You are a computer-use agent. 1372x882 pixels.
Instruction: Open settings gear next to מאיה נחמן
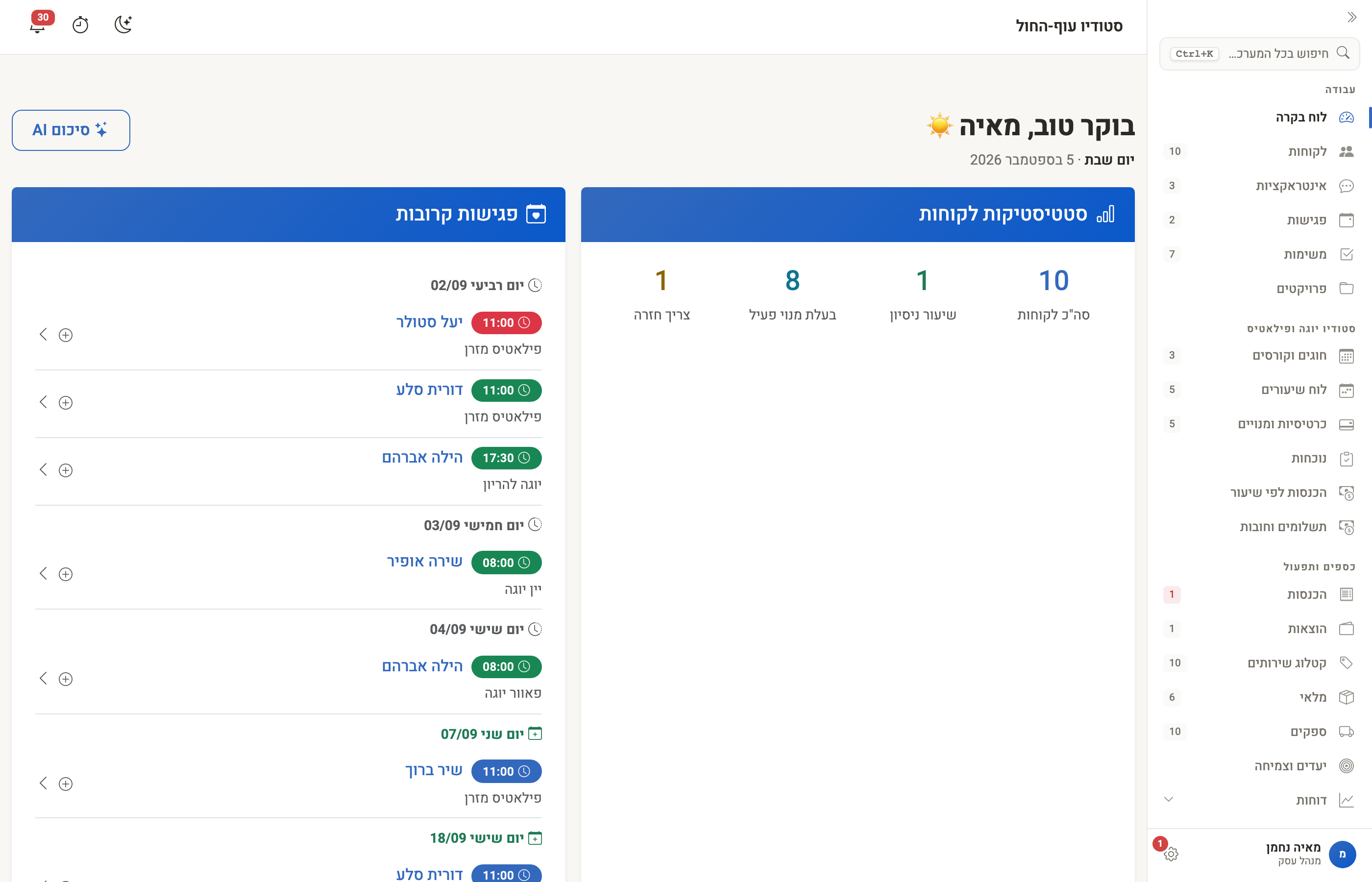(x=1171, y=854)
